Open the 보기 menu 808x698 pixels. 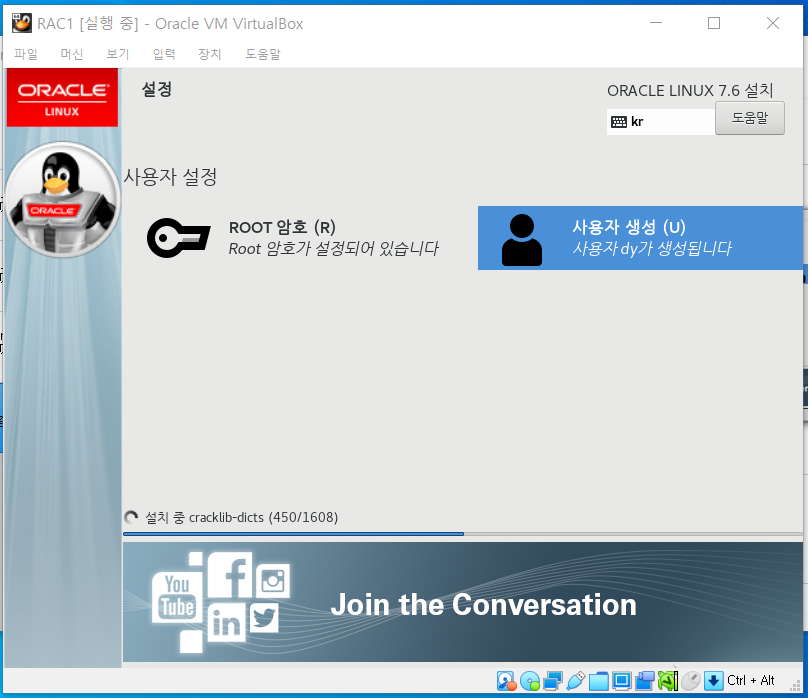[117, 54]
